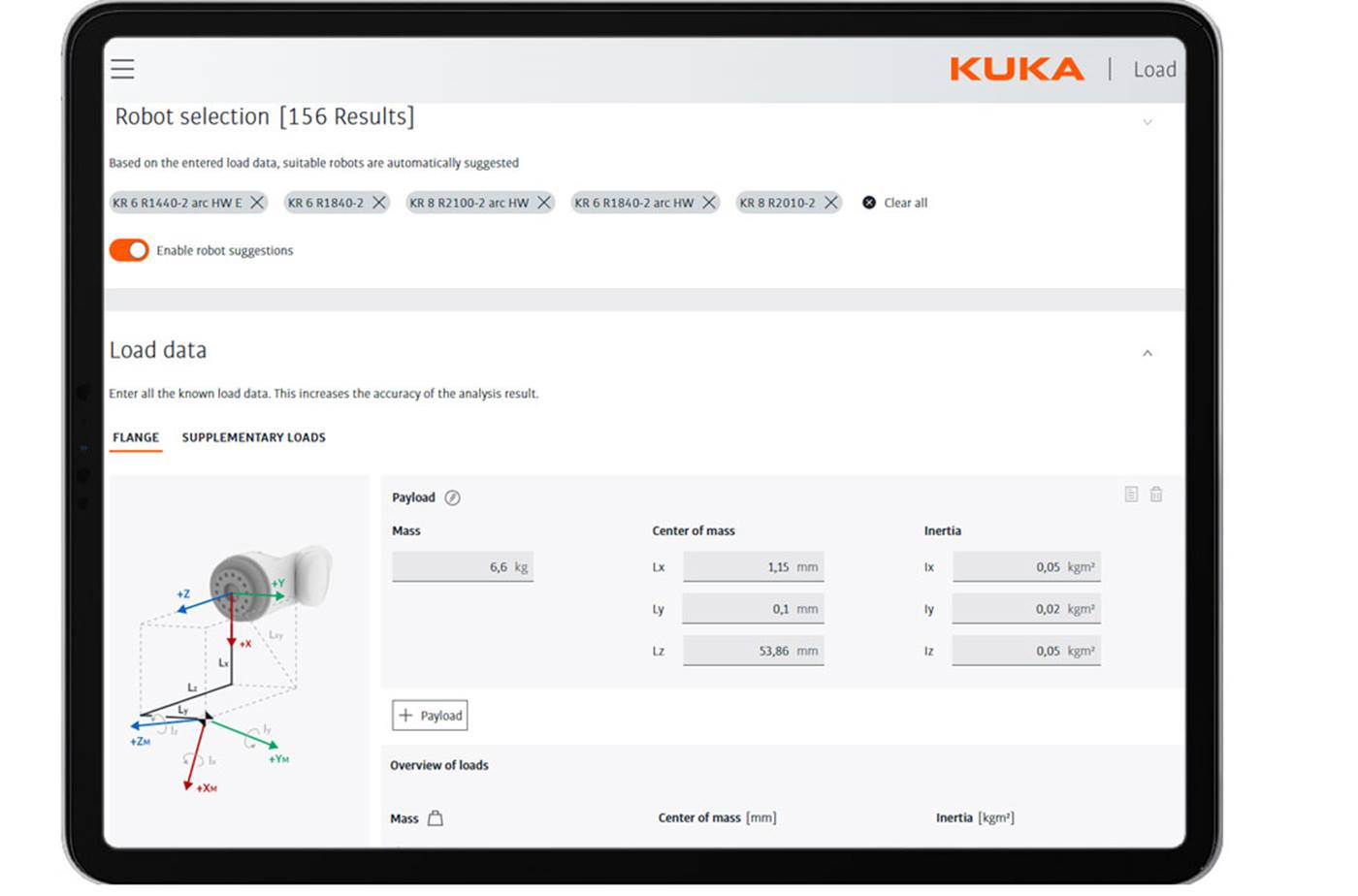Remove KR 6 R1440-2 arc HW E suggestion
Screen dimensions: 1358x896
(256, 203)
